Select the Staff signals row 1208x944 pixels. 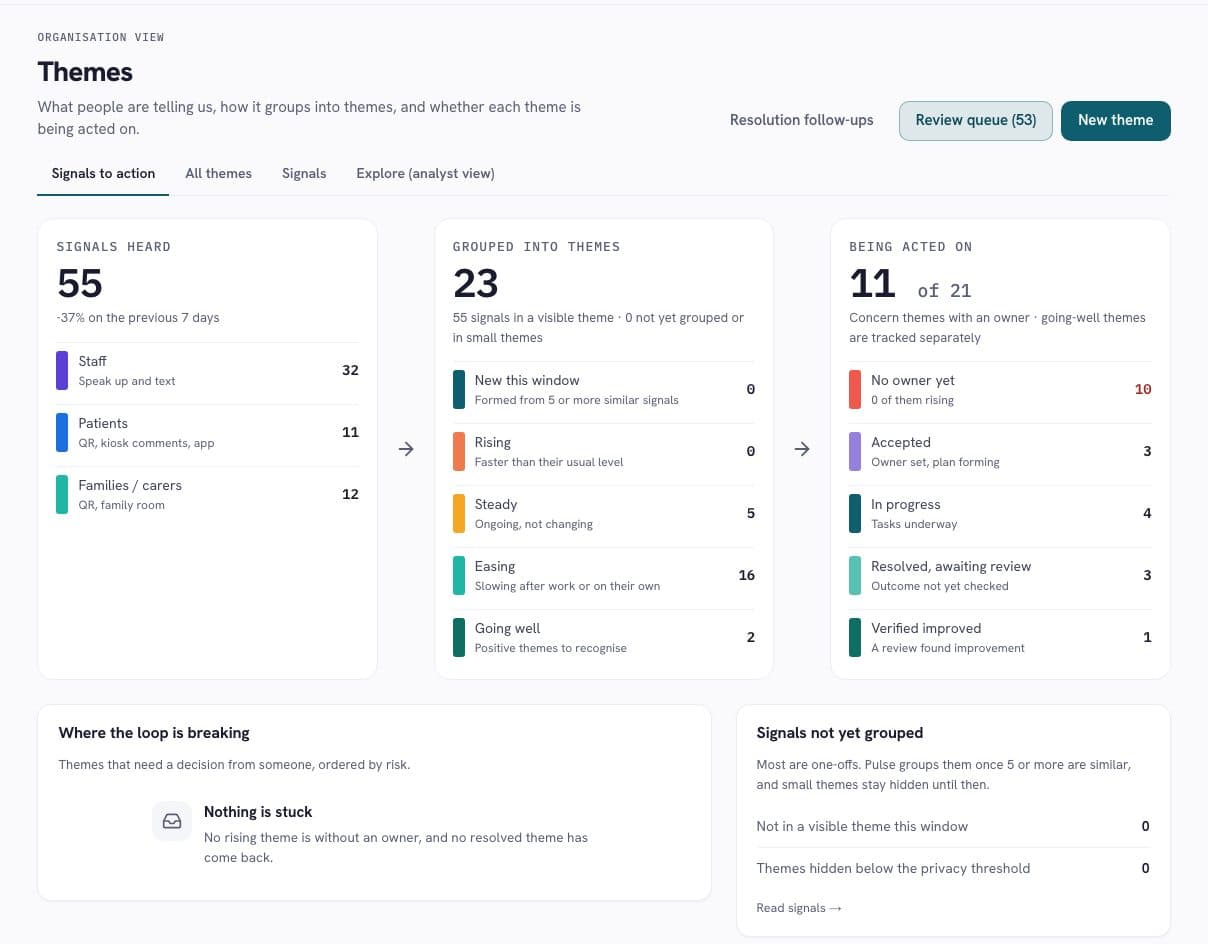[x=207, y=370]
